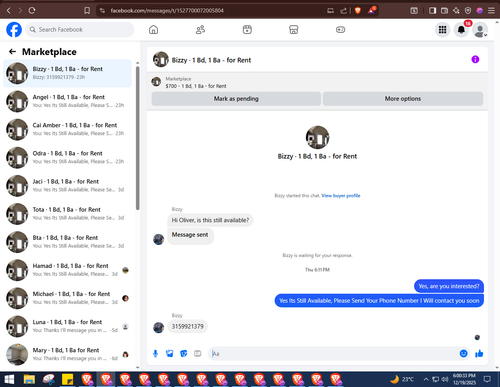Select the Bizzy conversation in the list
Screen dimensions: 500x387
click(x=67, y=73)
